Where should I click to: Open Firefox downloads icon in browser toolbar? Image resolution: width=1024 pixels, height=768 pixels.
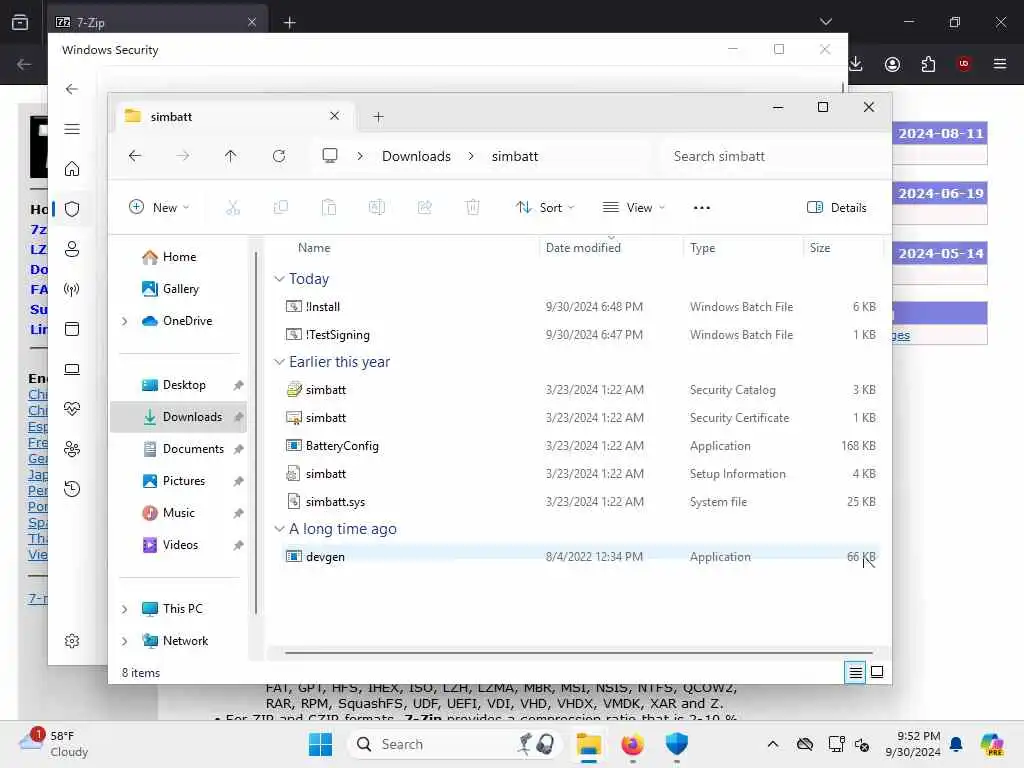tap(856, 64)
